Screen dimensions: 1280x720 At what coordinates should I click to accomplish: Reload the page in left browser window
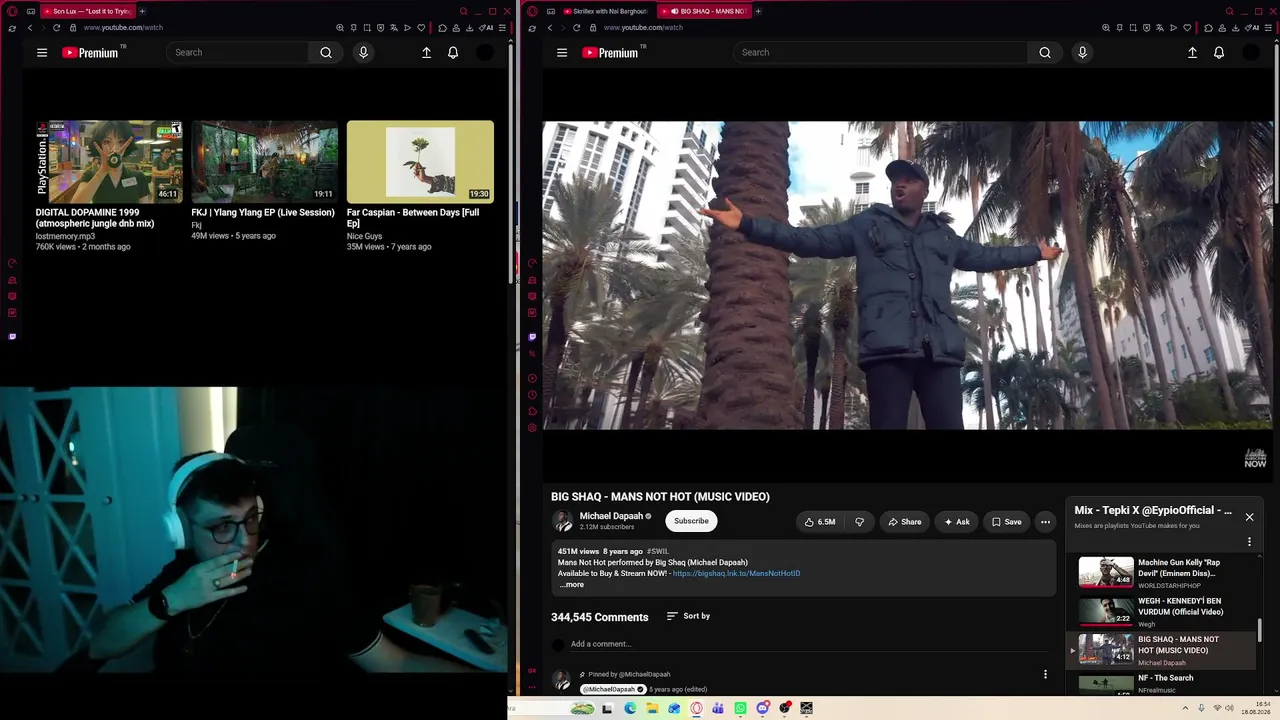(x=56, y=28)
